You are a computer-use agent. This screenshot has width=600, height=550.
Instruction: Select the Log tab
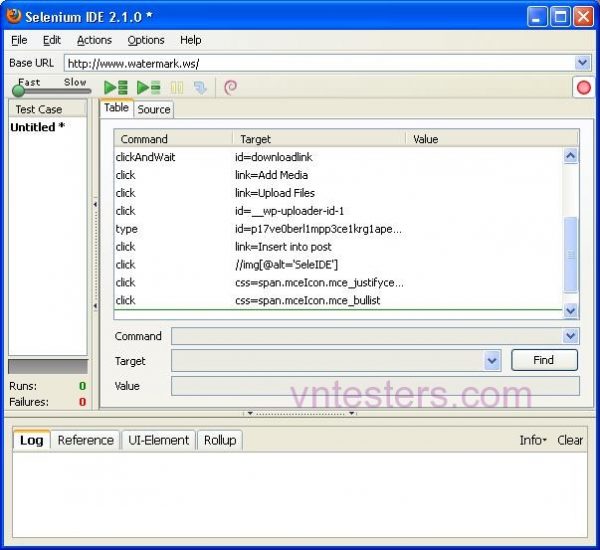[31, 440]
